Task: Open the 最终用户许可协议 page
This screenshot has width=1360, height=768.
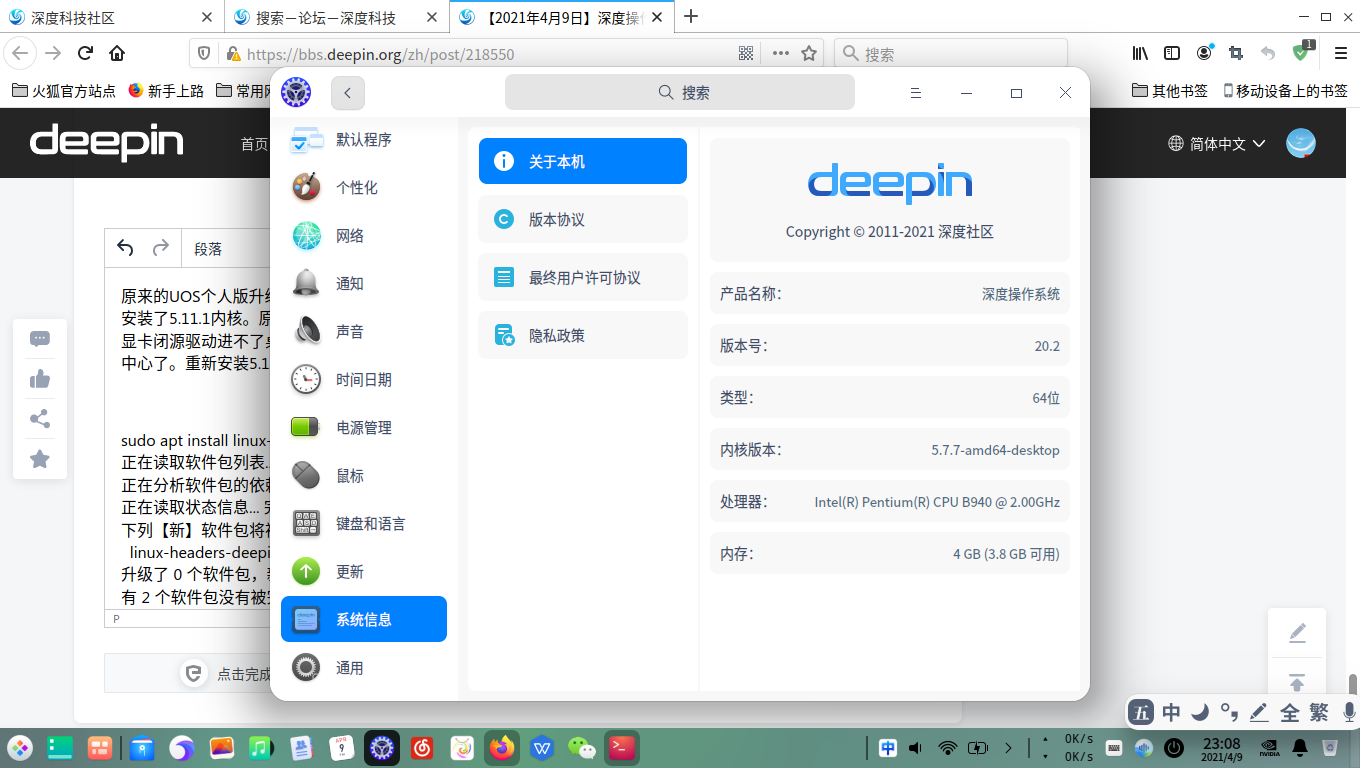Action: click(583, 277)
